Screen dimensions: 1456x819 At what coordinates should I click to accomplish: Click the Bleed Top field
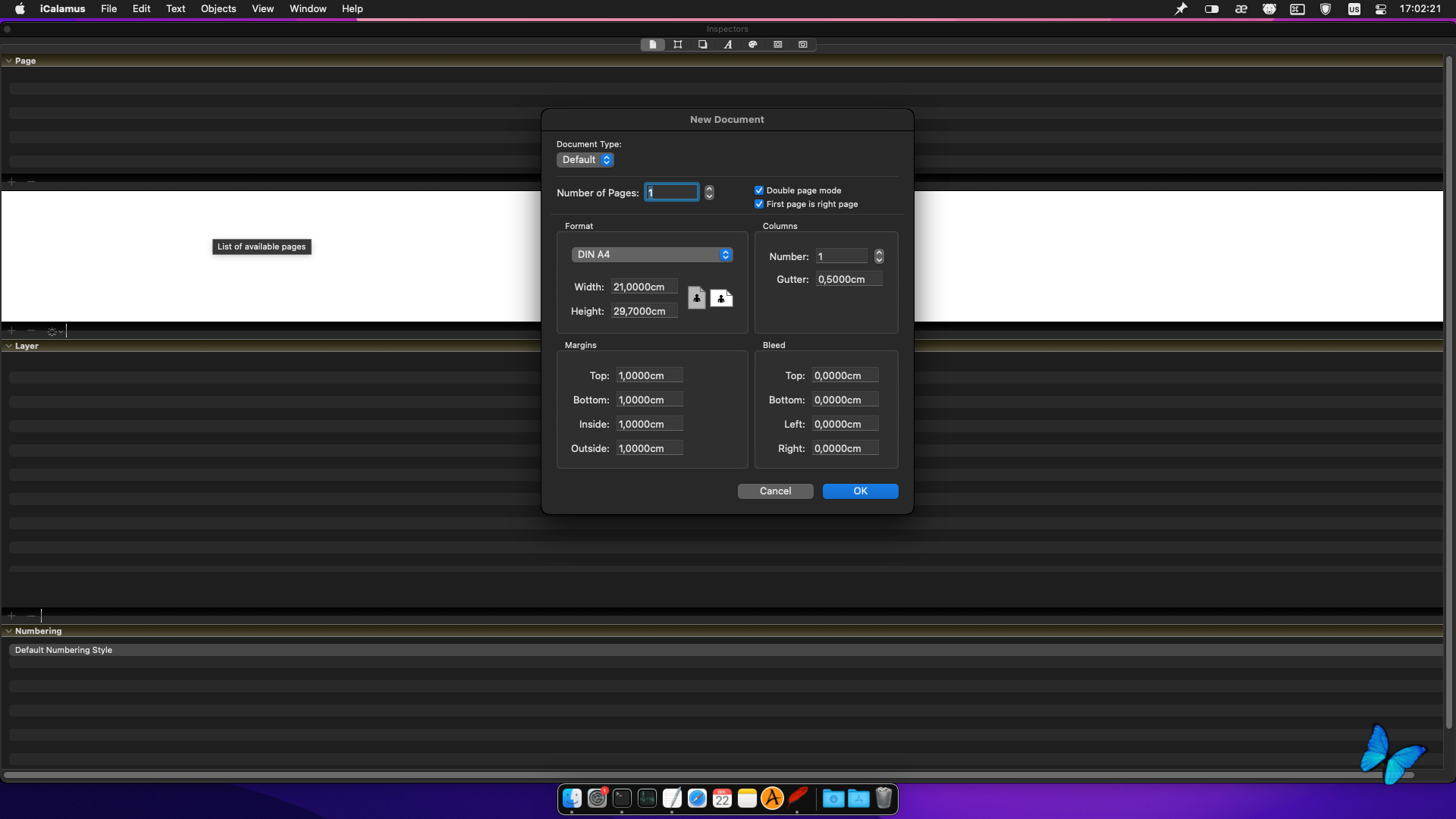pos(846,375)
